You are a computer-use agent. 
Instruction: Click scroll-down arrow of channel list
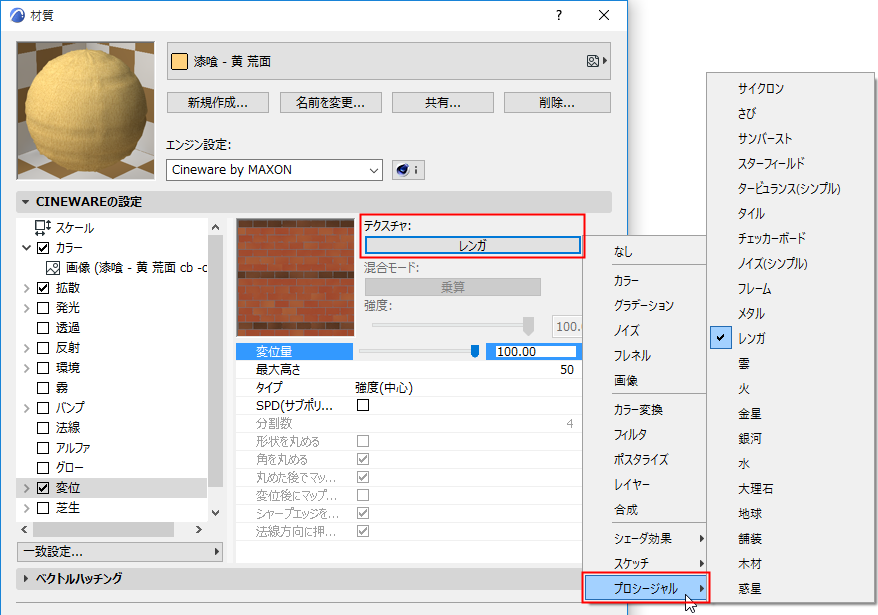[x=216, y=512]
